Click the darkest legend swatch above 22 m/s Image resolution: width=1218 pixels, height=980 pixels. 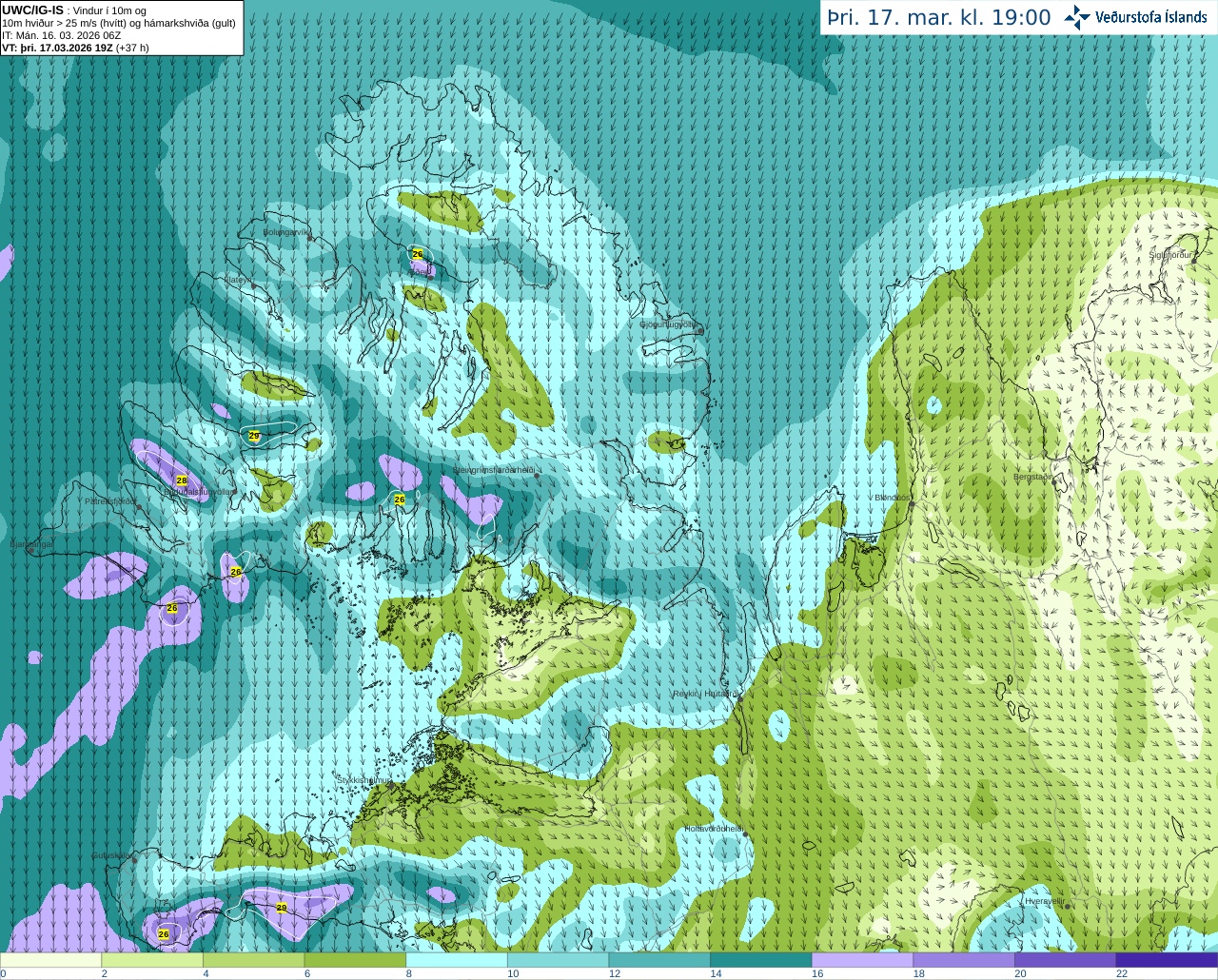point(1167,959)
